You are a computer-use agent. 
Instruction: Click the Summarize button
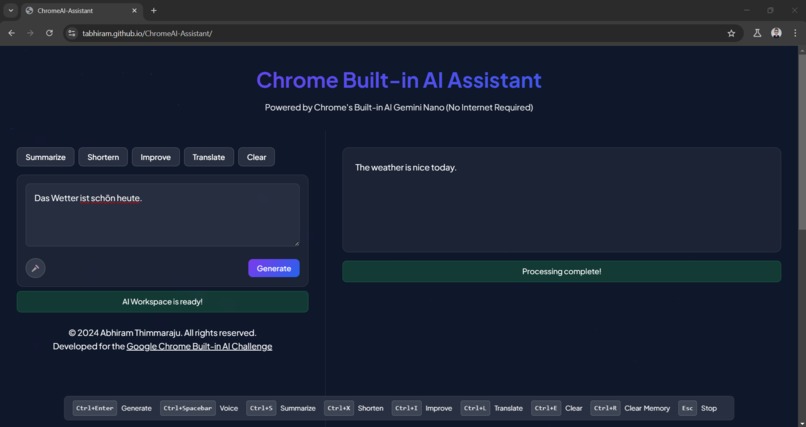(x=46, y=157)
